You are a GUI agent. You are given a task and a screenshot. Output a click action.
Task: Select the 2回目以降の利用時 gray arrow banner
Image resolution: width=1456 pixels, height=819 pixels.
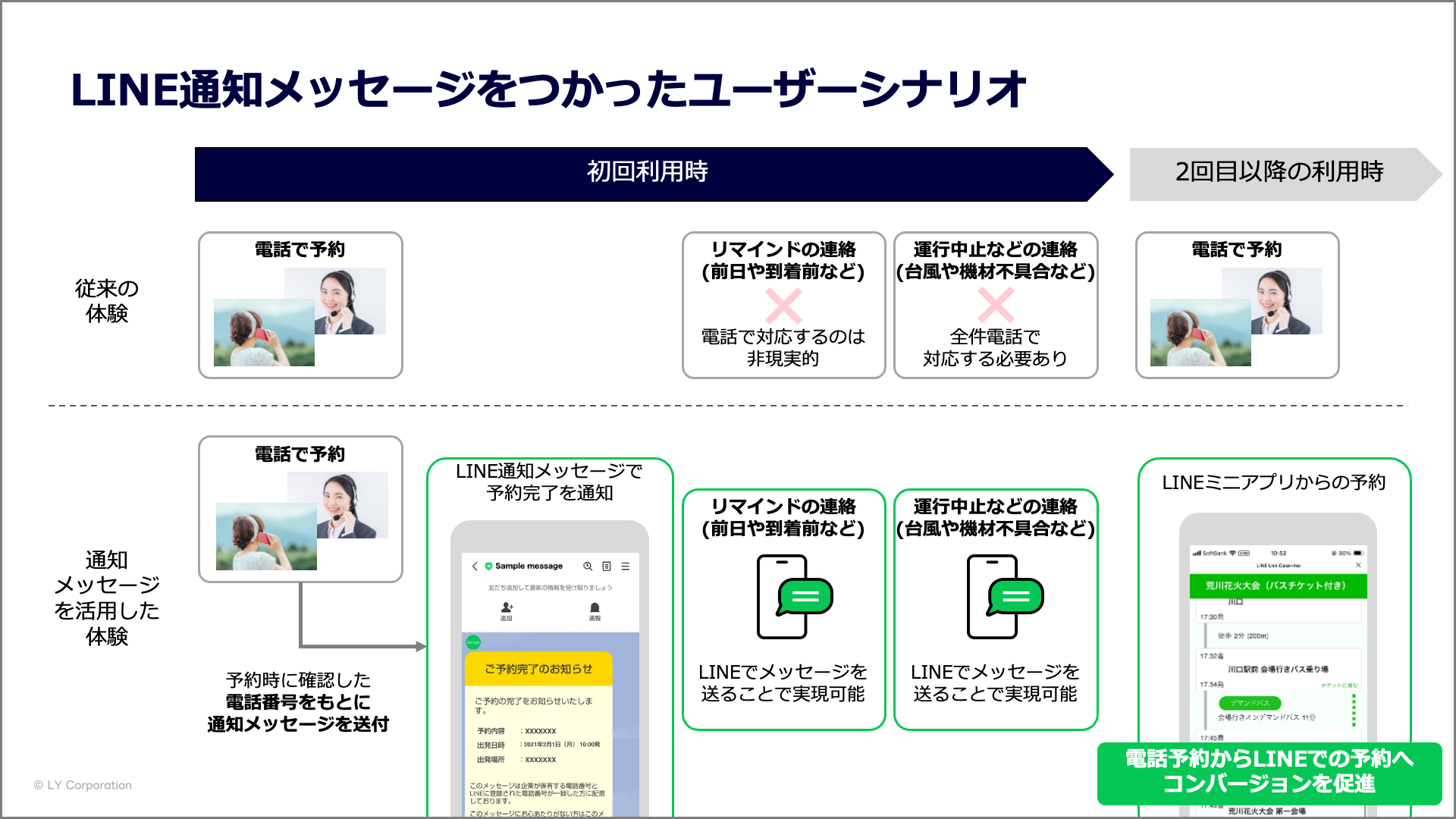pyautogui.click(x=1285, y=174)
